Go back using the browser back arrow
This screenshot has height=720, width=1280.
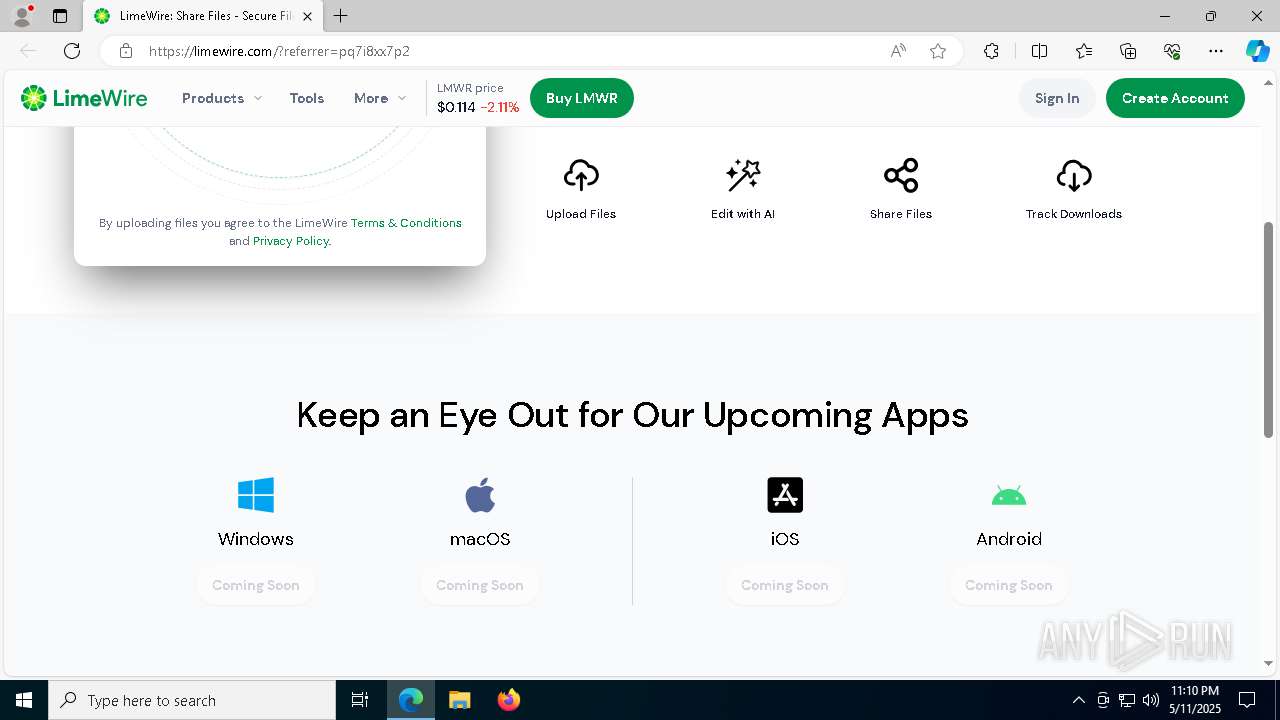[28, 51]
